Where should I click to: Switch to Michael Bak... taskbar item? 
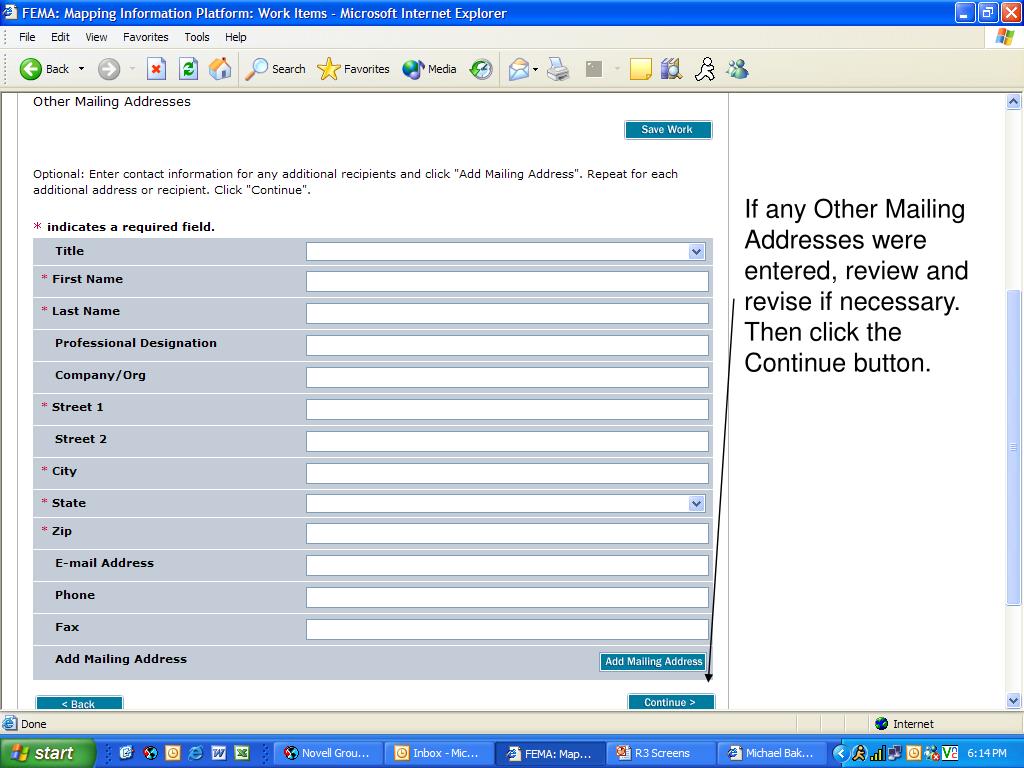771,753
